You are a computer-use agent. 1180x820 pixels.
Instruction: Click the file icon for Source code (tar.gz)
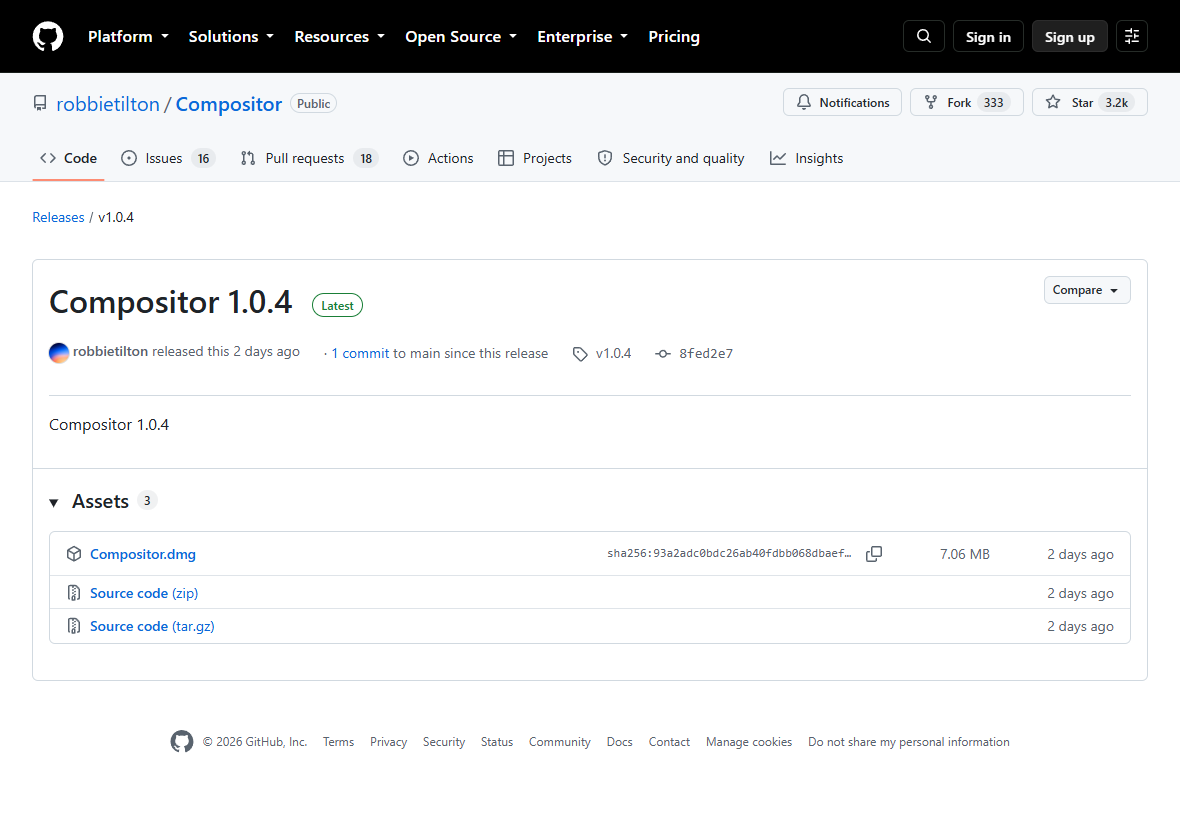74,626
